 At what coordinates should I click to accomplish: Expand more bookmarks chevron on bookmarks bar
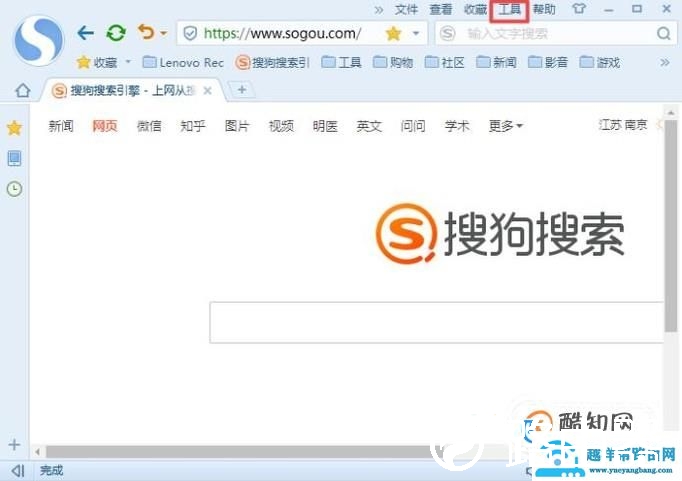tap(665, 63)
